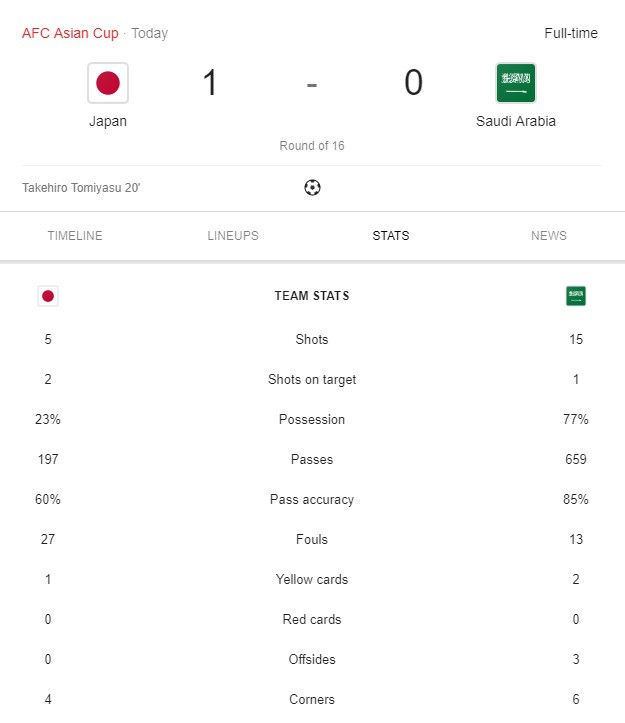
Task: Click the Shots on target label
Action: [312, 379]
